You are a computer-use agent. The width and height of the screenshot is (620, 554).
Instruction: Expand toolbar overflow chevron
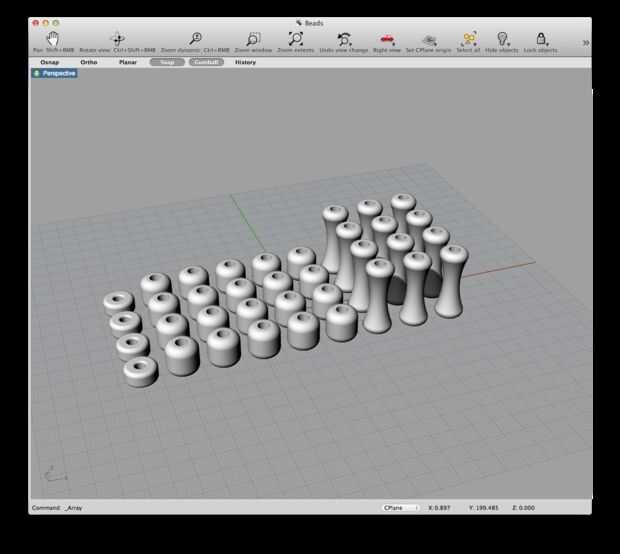tap(586, 42)
